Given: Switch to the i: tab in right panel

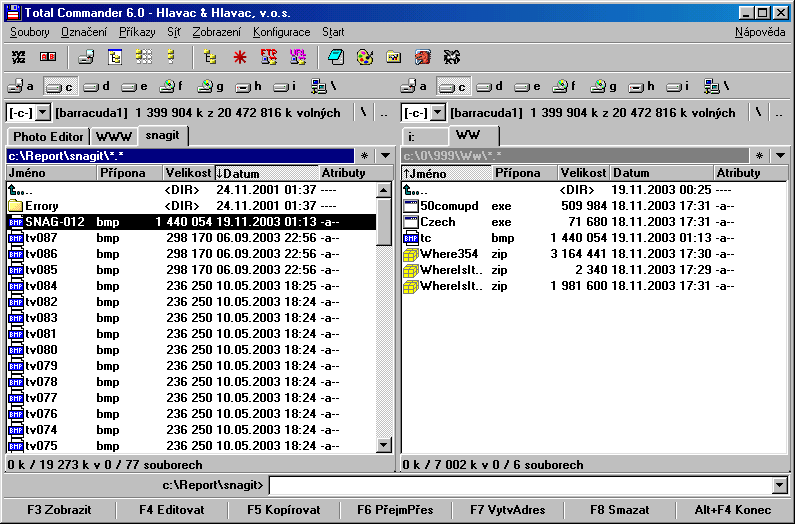Looking at the screenshot, I should [425, 136].
